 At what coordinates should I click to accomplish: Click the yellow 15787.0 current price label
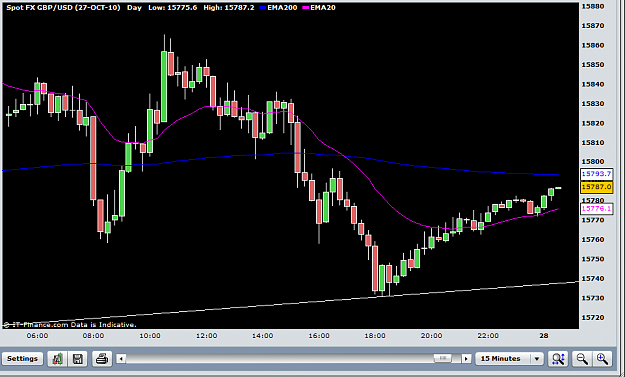(596, 187)
